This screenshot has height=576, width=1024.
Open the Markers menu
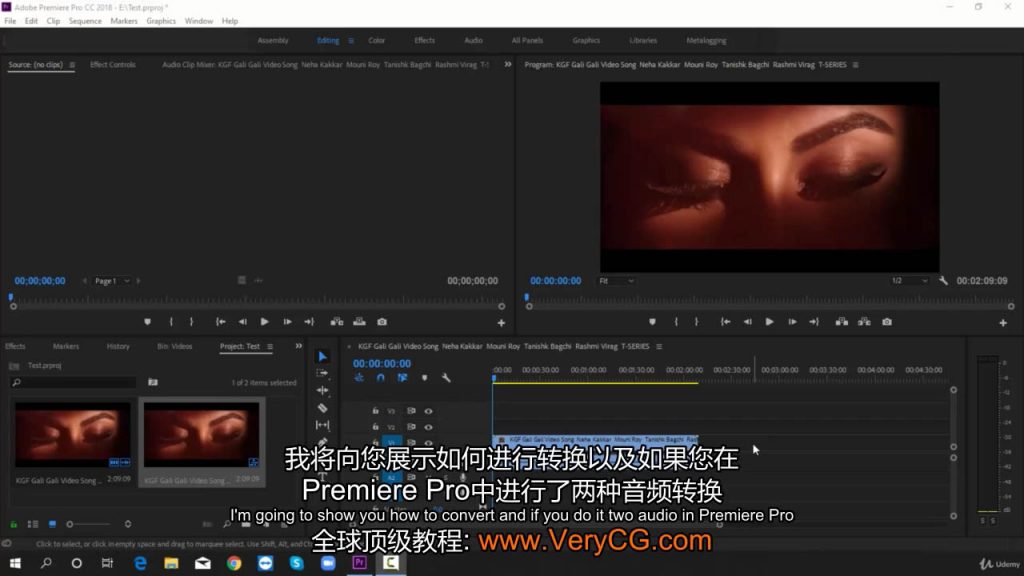[x=123, y=21]
